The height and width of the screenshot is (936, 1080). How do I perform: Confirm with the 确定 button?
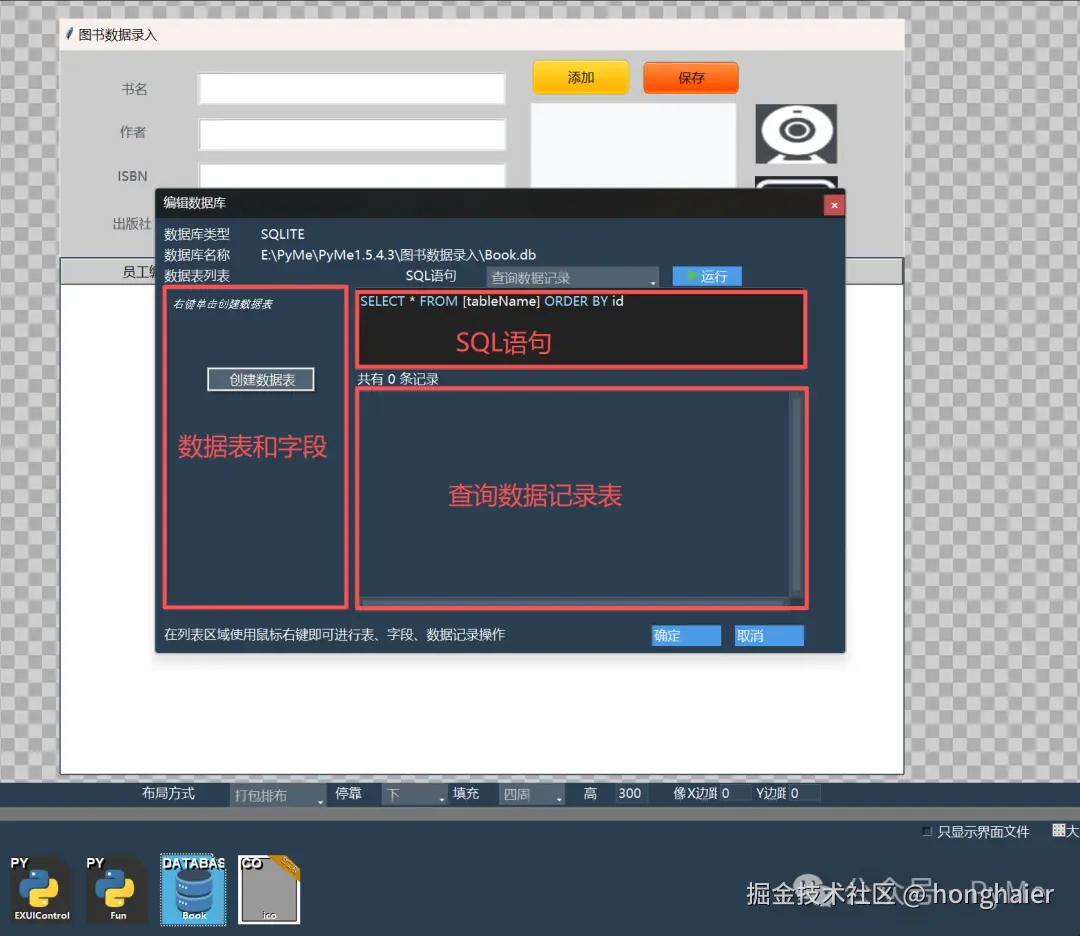685,635
